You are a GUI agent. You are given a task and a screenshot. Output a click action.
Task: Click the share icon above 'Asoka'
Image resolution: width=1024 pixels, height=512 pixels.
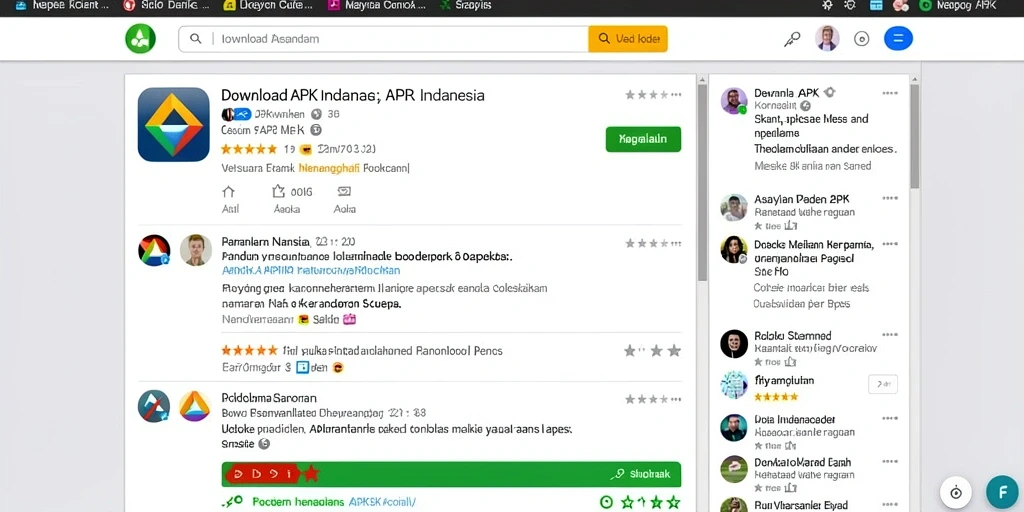click(279, 191)
